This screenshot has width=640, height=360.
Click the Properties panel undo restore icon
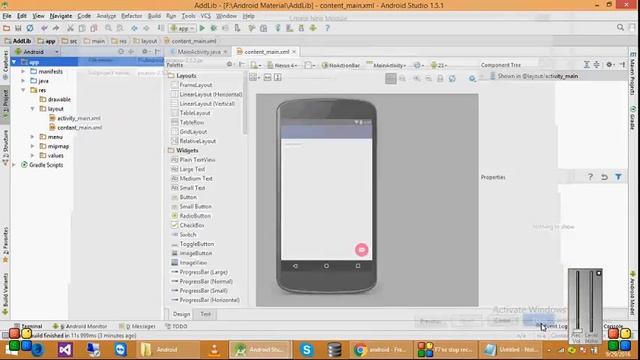tap(604, 177)
